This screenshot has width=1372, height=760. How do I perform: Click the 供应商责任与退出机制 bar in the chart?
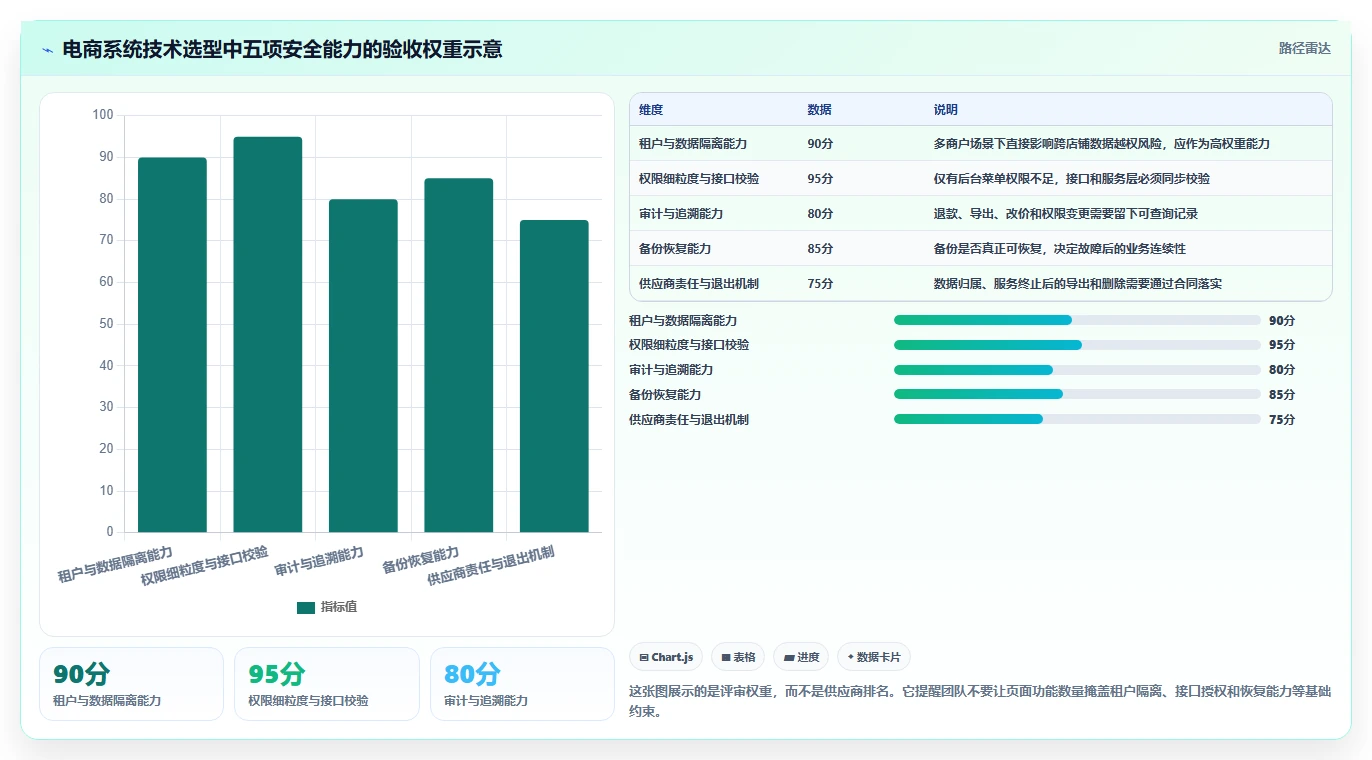pyautogui.click(x=554, y=376)
